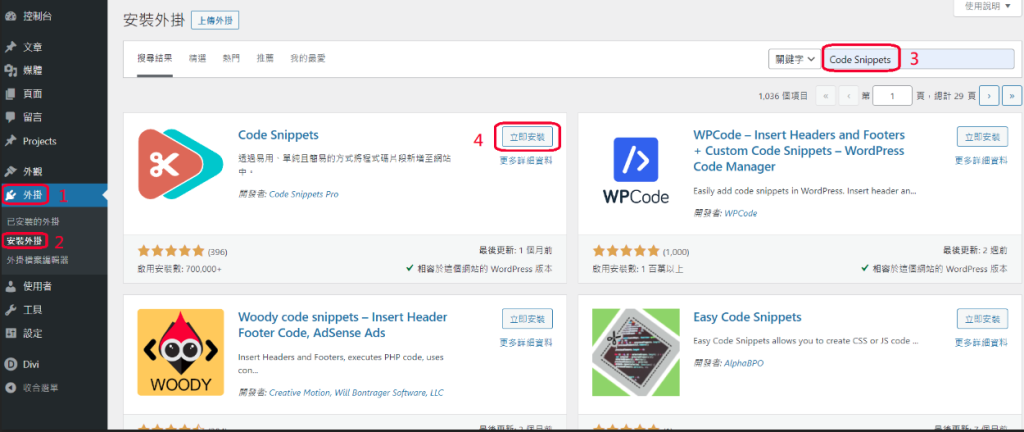Click the (396) rating count

217,252
